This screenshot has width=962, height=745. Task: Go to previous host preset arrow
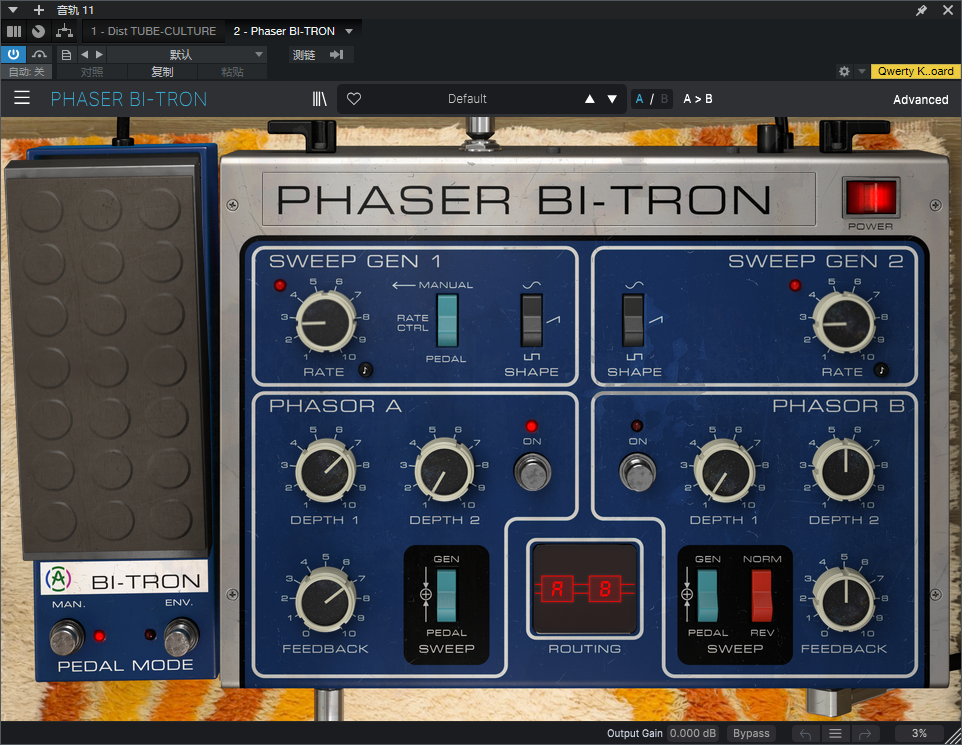pos(85,55)
